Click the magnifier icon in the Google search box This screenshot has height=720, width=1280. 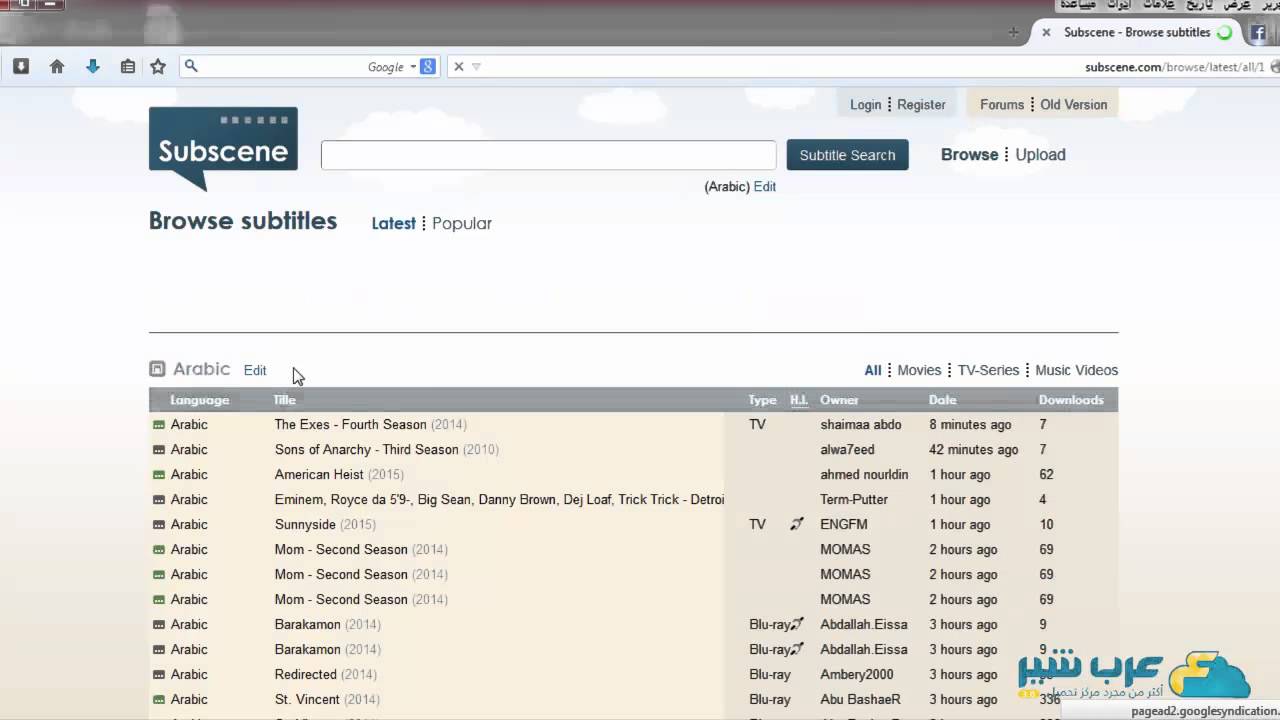point(192,67)
